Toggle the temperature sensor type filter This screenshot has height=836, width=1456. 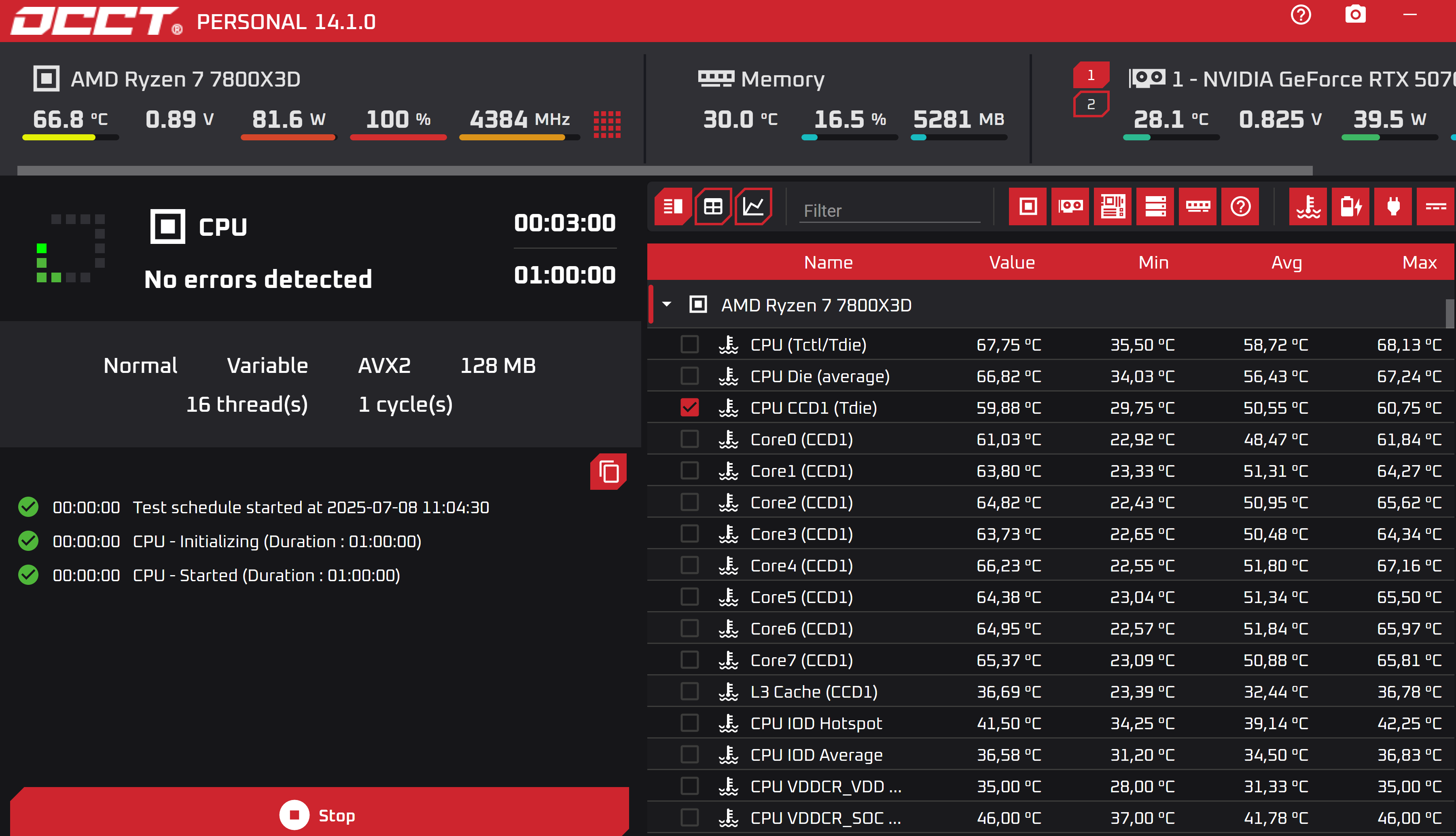(1308, 206)
